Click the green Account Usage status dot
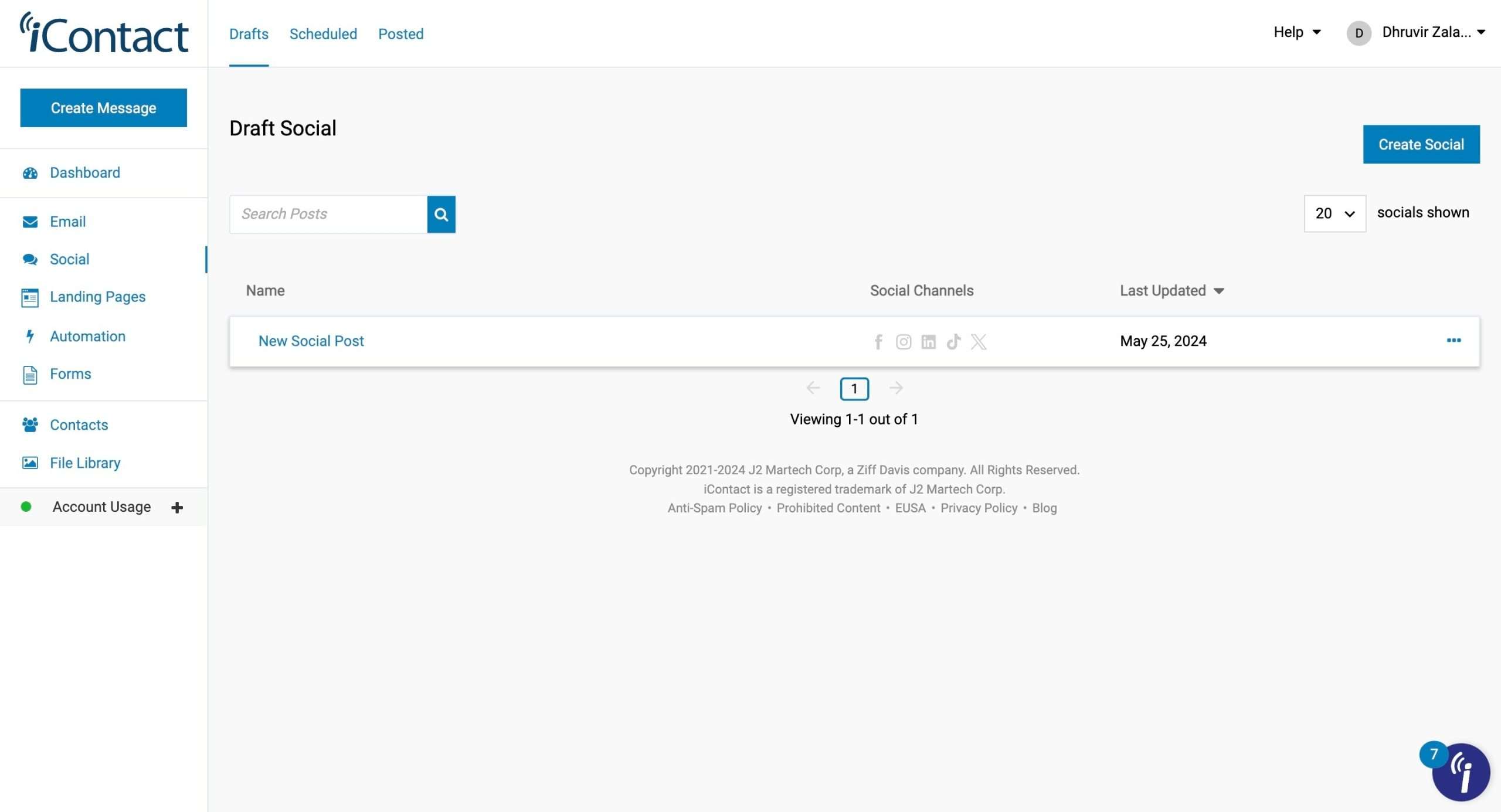The image size is (1501, 812). (x=26, y=507)
